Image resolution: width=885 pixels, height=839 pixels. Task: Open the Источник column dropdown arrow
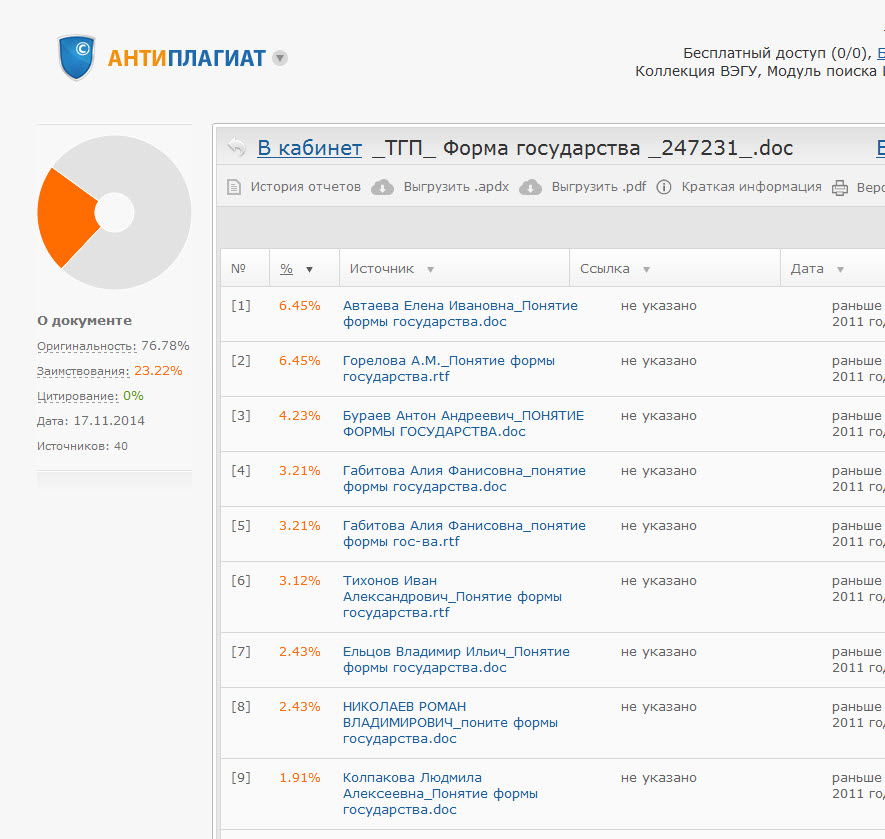point(430,270)
